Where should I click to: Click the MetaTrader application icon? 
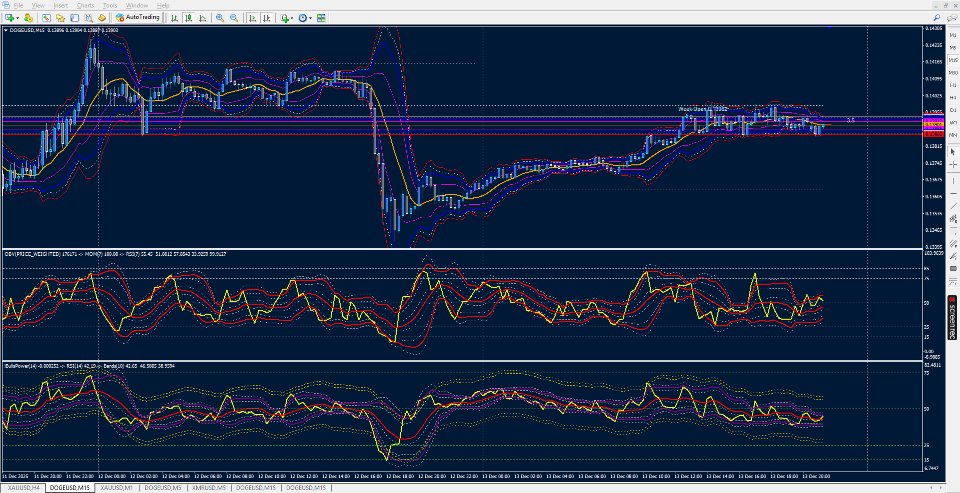click(x=6, y=5)
